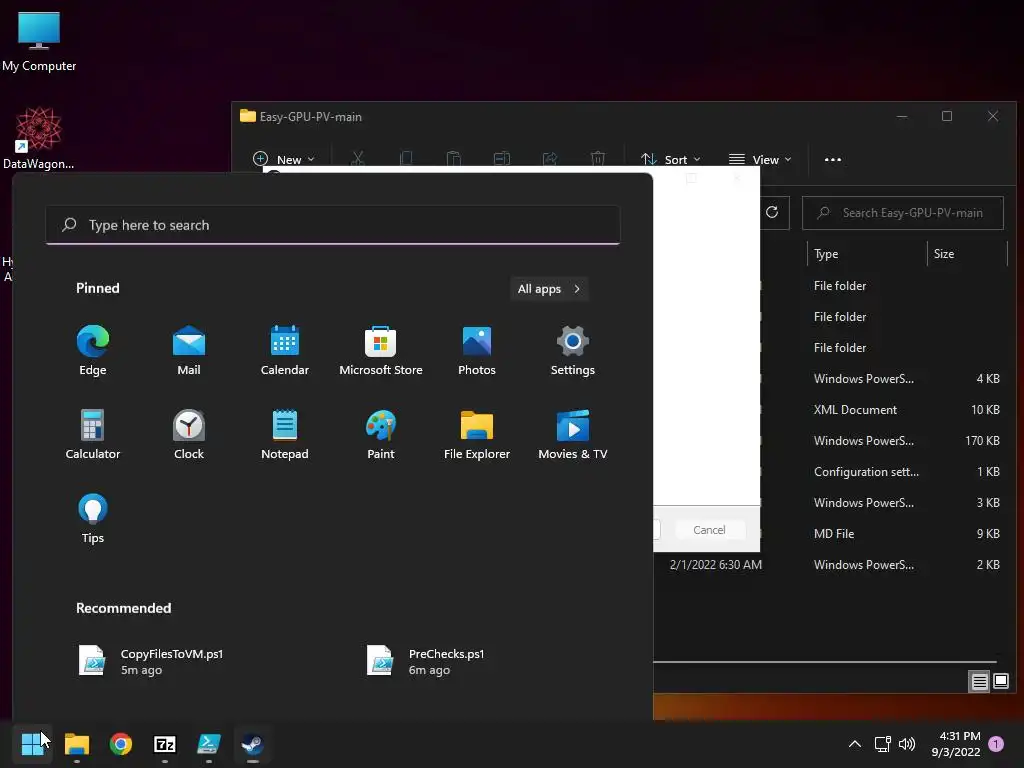Click the Share icon in Explorer toolbar
Screen dimensions: 1024x768
550,159
